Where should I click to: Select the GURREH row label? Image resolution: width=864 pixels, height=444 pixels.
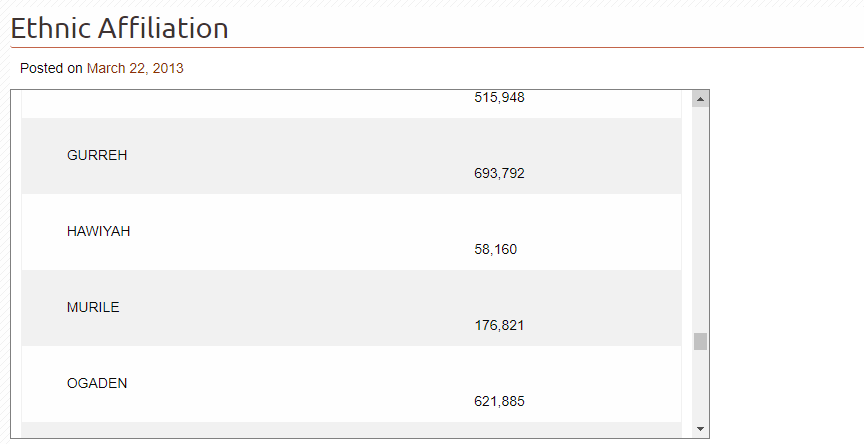click(x=97, y=155)
